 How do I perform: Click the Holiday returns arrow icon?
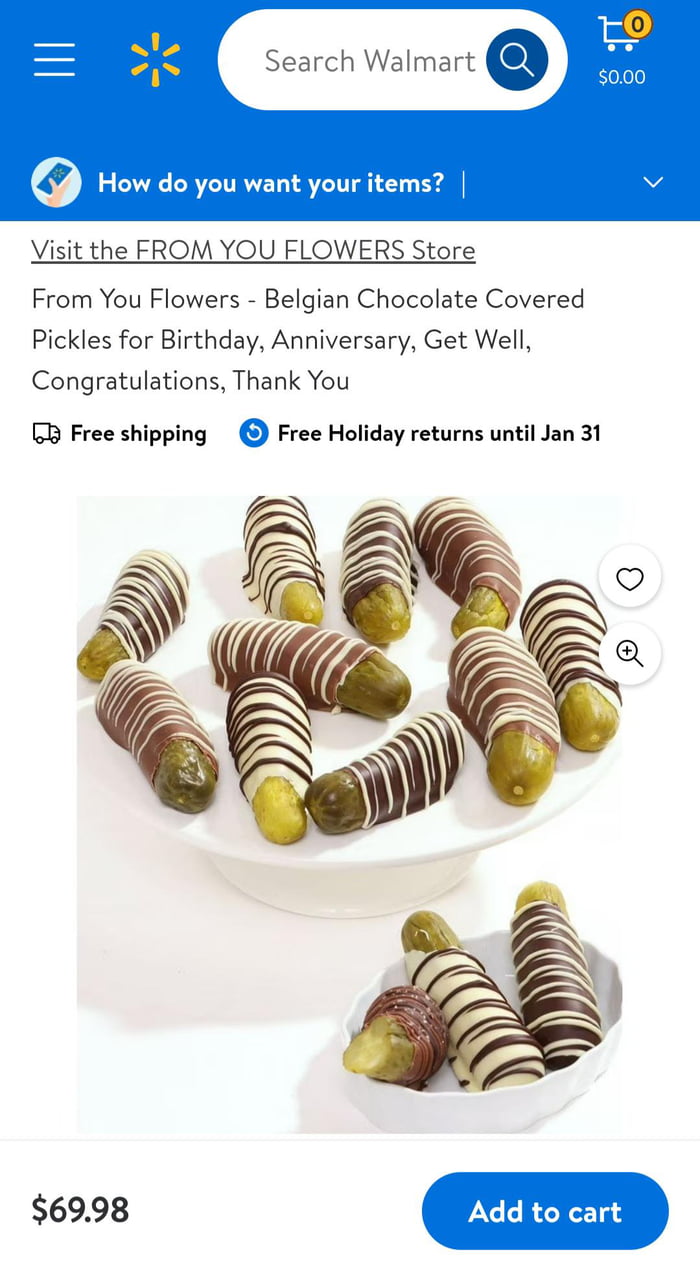pyautogui.click(x=253, y=433)
